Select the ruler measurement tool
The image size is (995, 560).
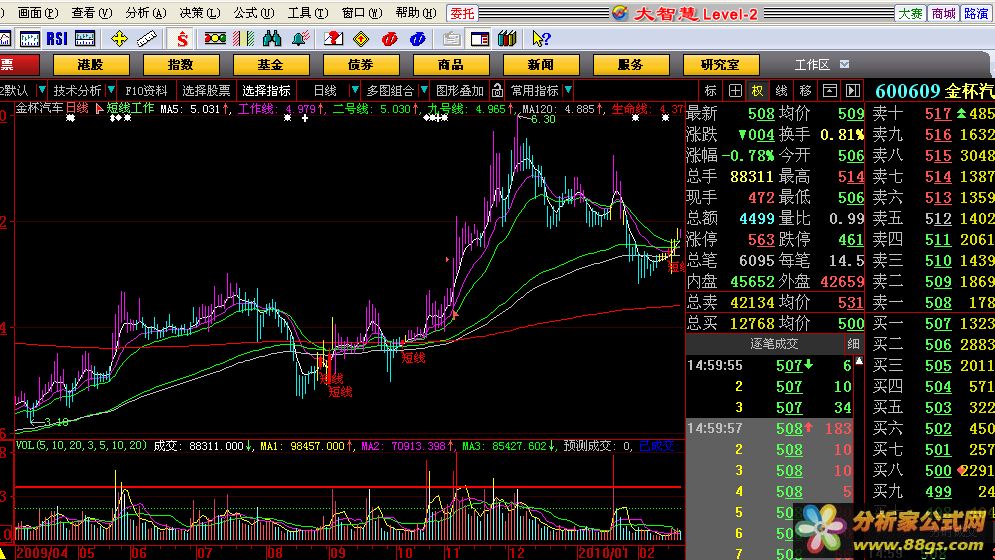[147, 39]
